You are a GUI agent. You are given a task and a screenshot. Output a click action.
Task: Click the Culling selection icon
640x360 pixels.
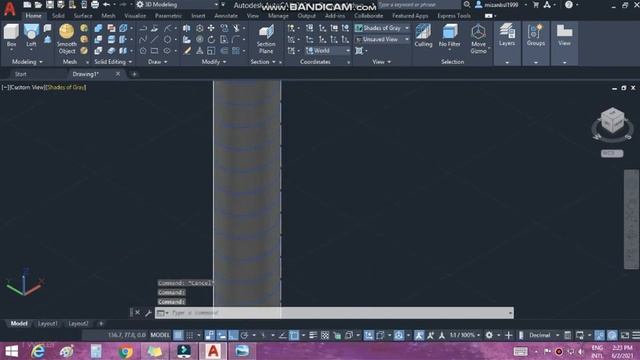[x=423, y=36]
